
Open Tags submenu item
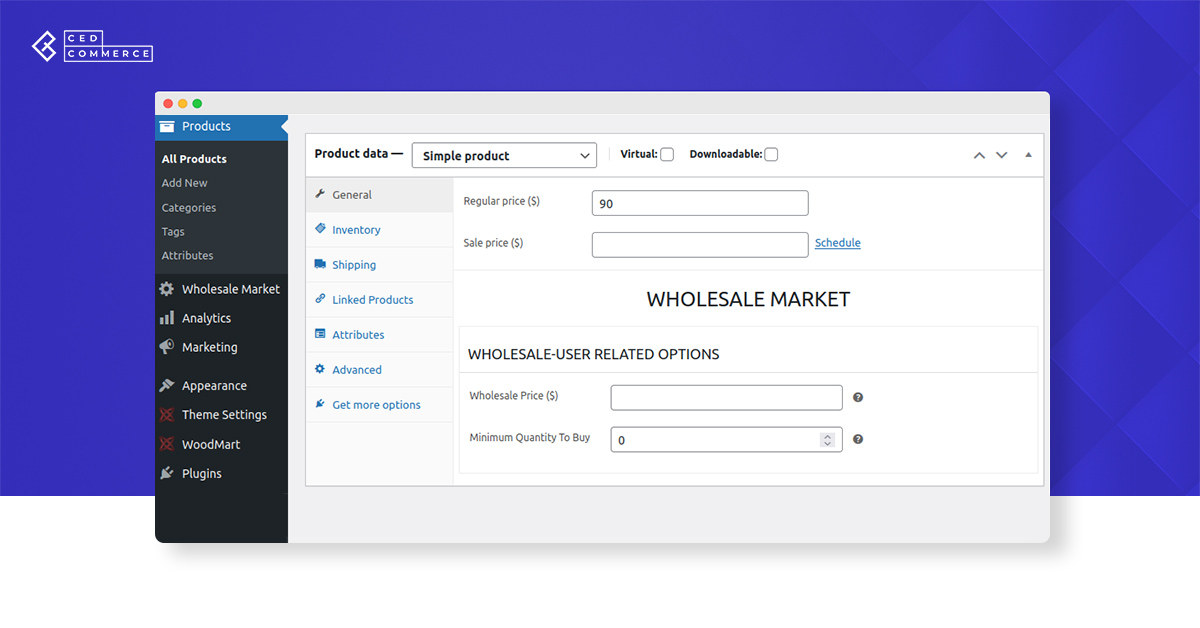173,232
